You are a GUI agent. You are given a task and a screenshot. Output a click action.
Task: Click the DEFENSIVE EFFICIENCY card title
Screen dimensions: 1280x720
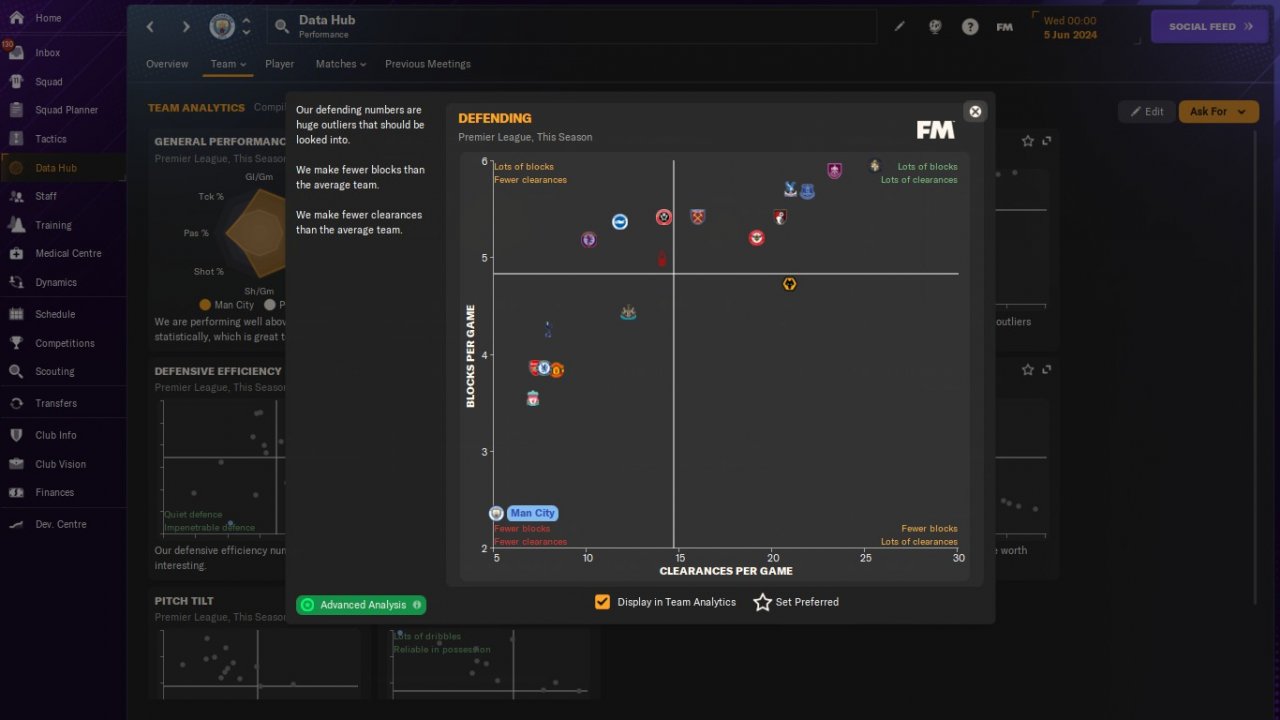click(218, 371)
